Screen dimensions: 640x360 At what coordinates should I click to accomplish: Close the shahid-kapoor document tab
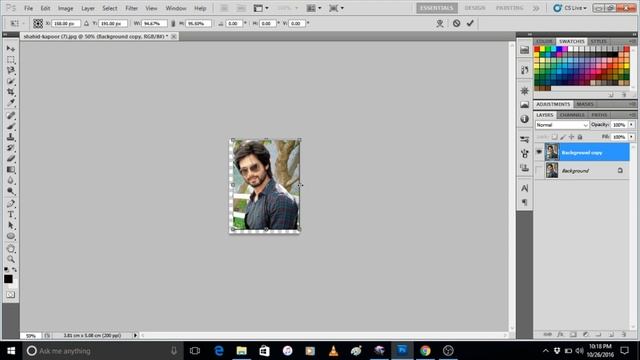click(x=173, y=36)
